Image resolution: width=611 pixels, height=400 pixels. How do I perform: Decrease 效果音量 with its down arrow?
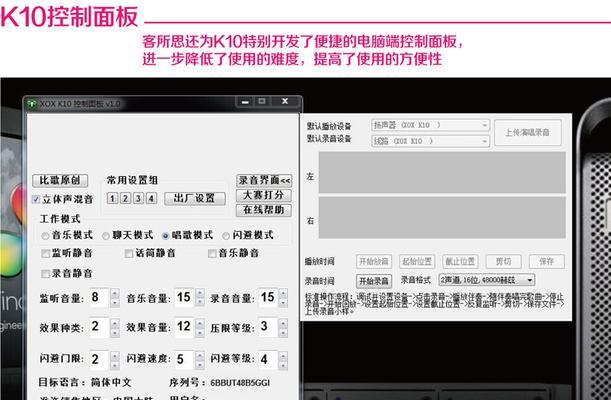(200, 333)
